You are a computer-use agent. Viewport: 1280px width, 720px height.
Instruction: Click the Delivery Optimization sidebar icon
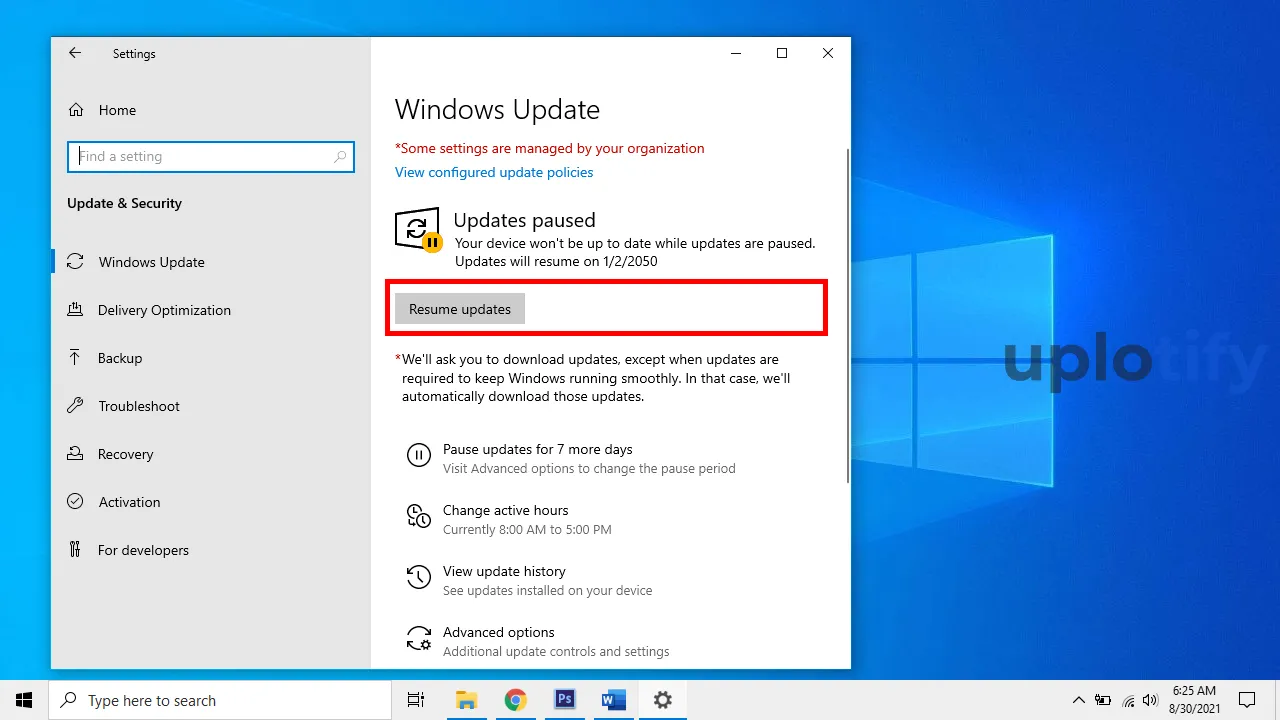pyautogui.click(x=75, y=310)
